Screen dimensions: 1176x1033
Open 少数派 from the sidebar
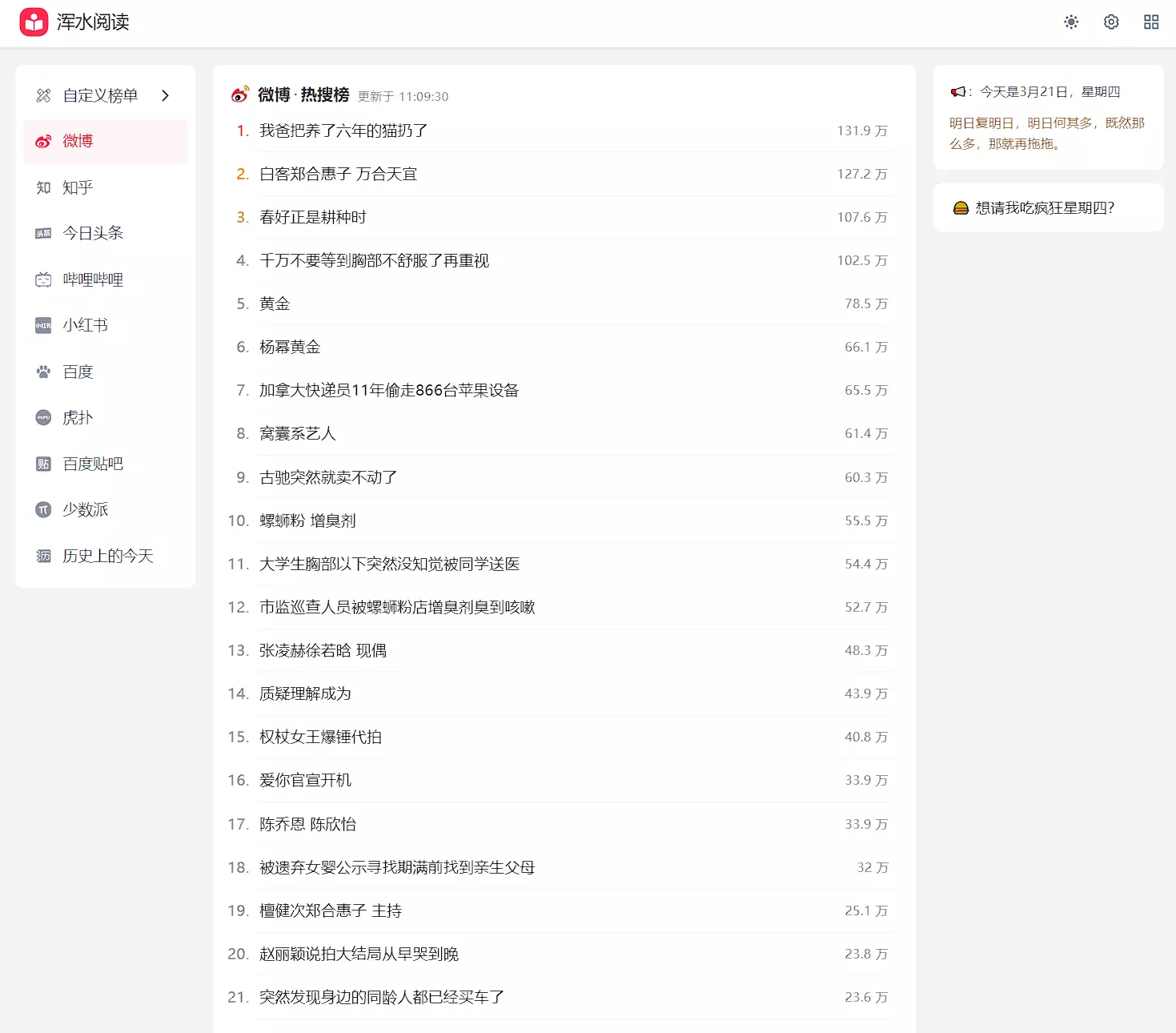85,510
